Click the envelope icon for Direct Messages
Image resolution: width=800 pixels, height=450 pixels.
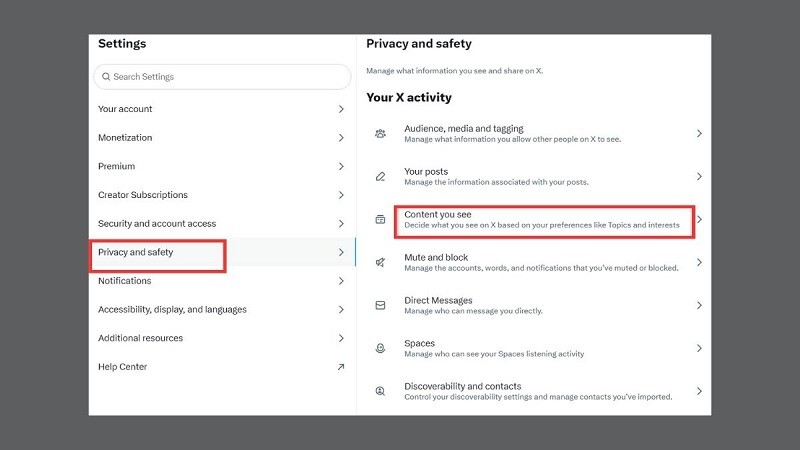(380, 305)
